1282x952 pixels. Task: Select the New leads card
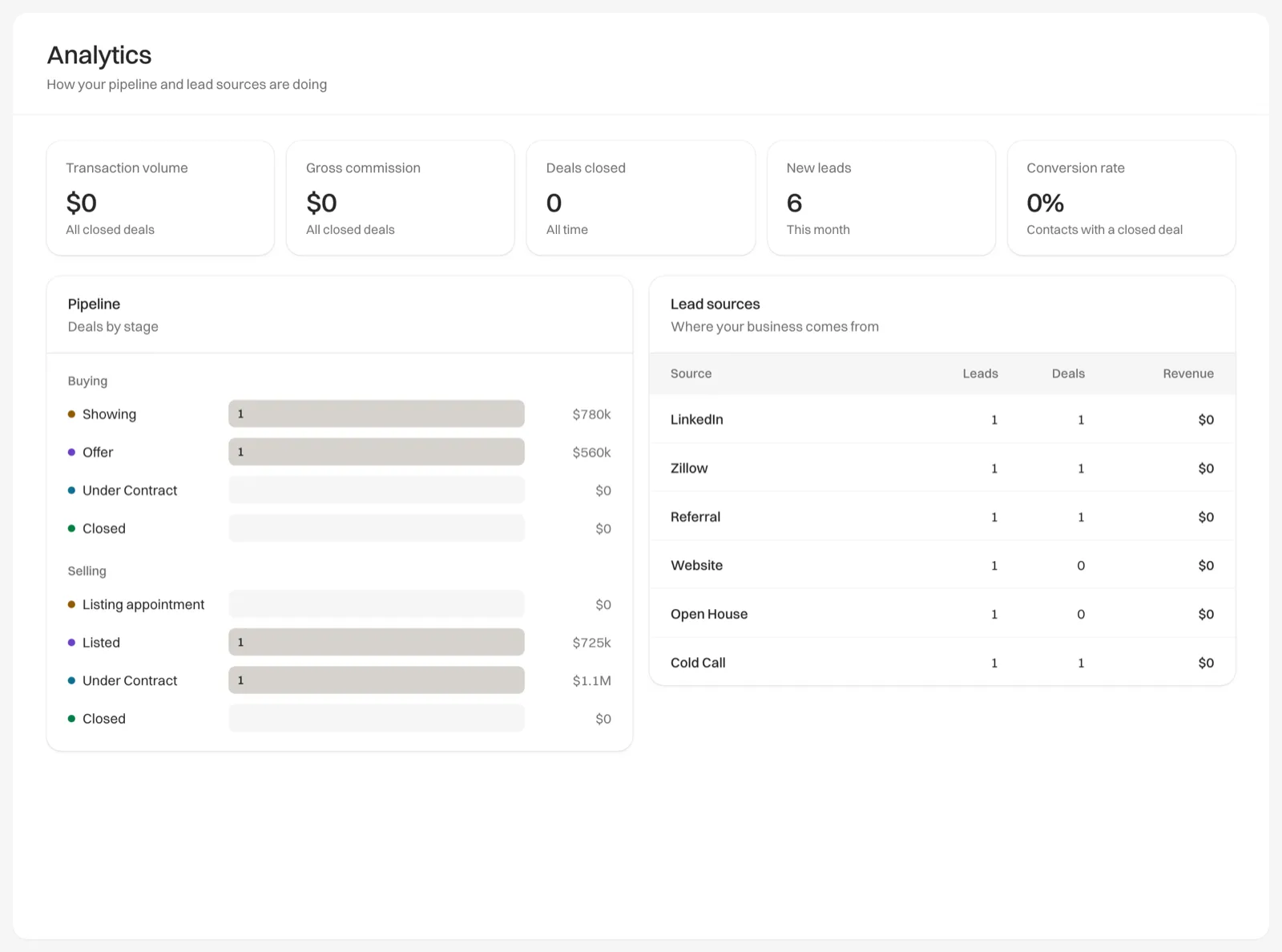(881, 198)
